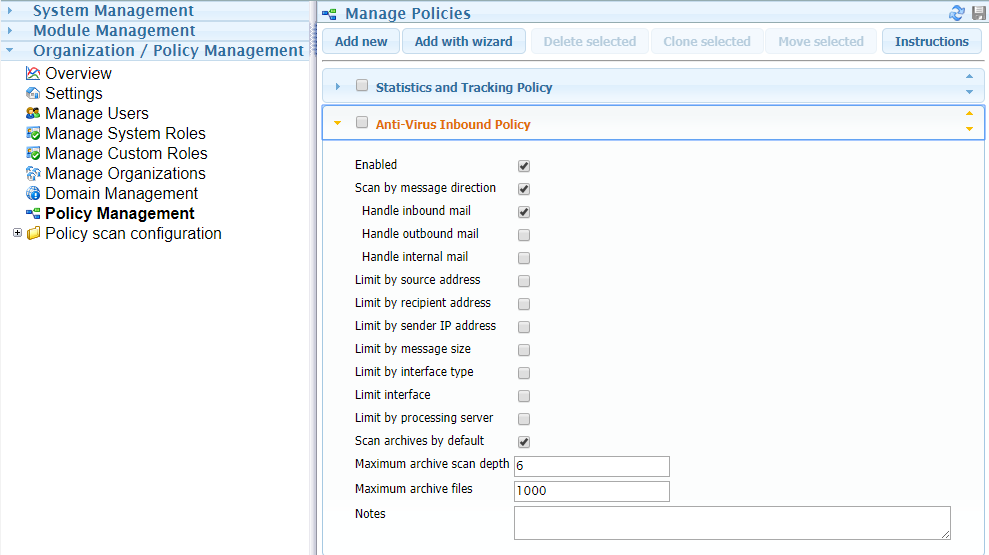Click the Manage System Roles icon
Image resolution: width=989 pixels, height=555 pixels.
pos(33,133)
